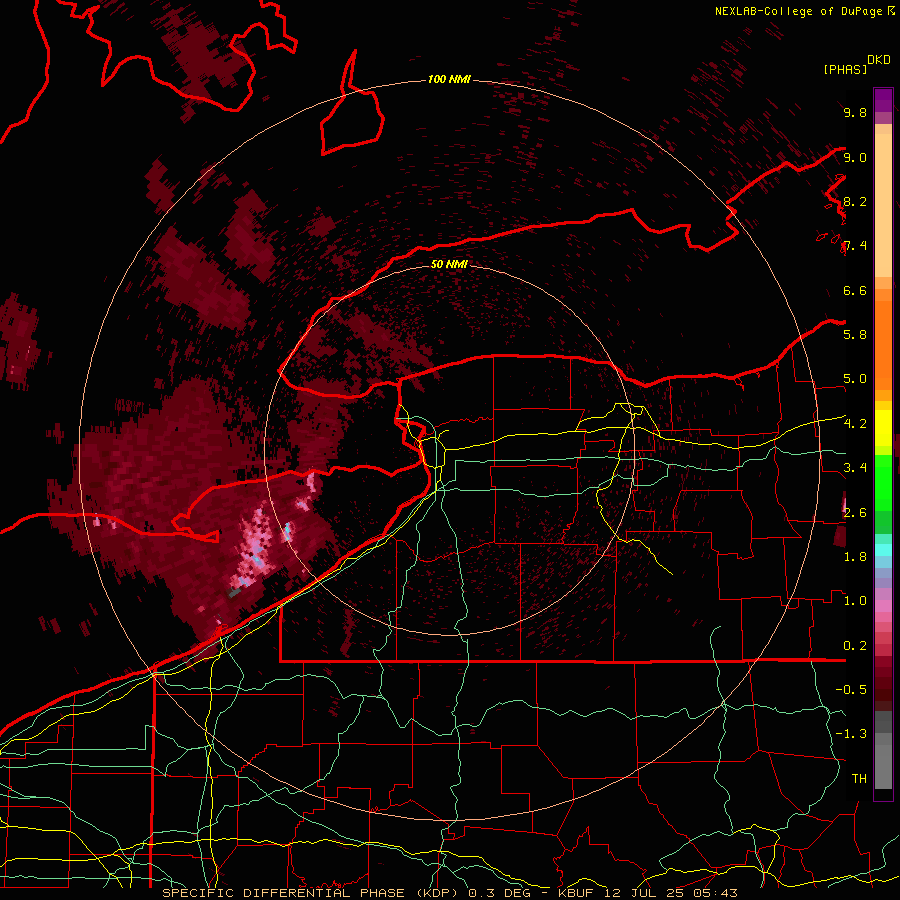Click the 6.6 scale value
900x900 pixels.
855,290
